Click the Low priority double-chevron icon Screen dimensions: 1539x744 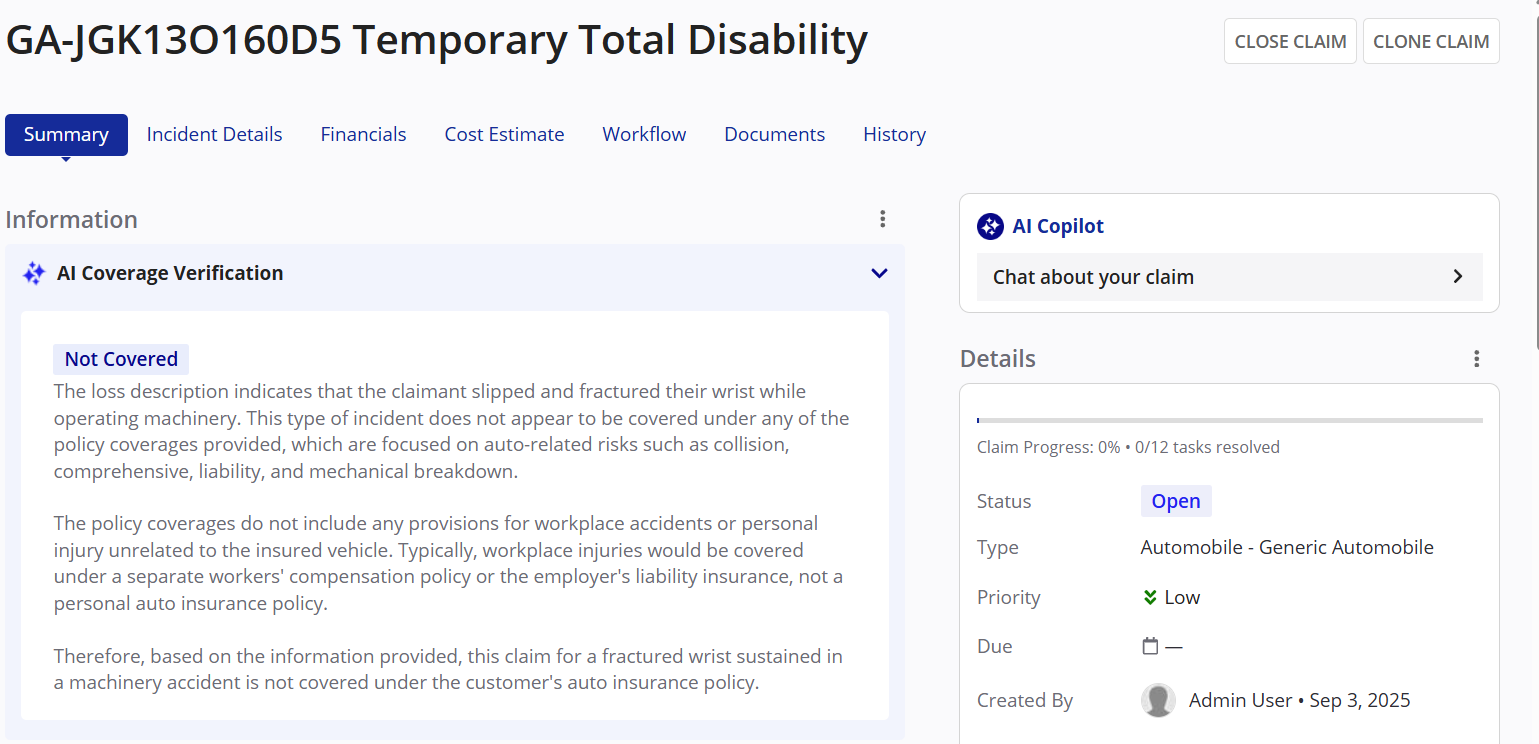tap(1150, 597)
